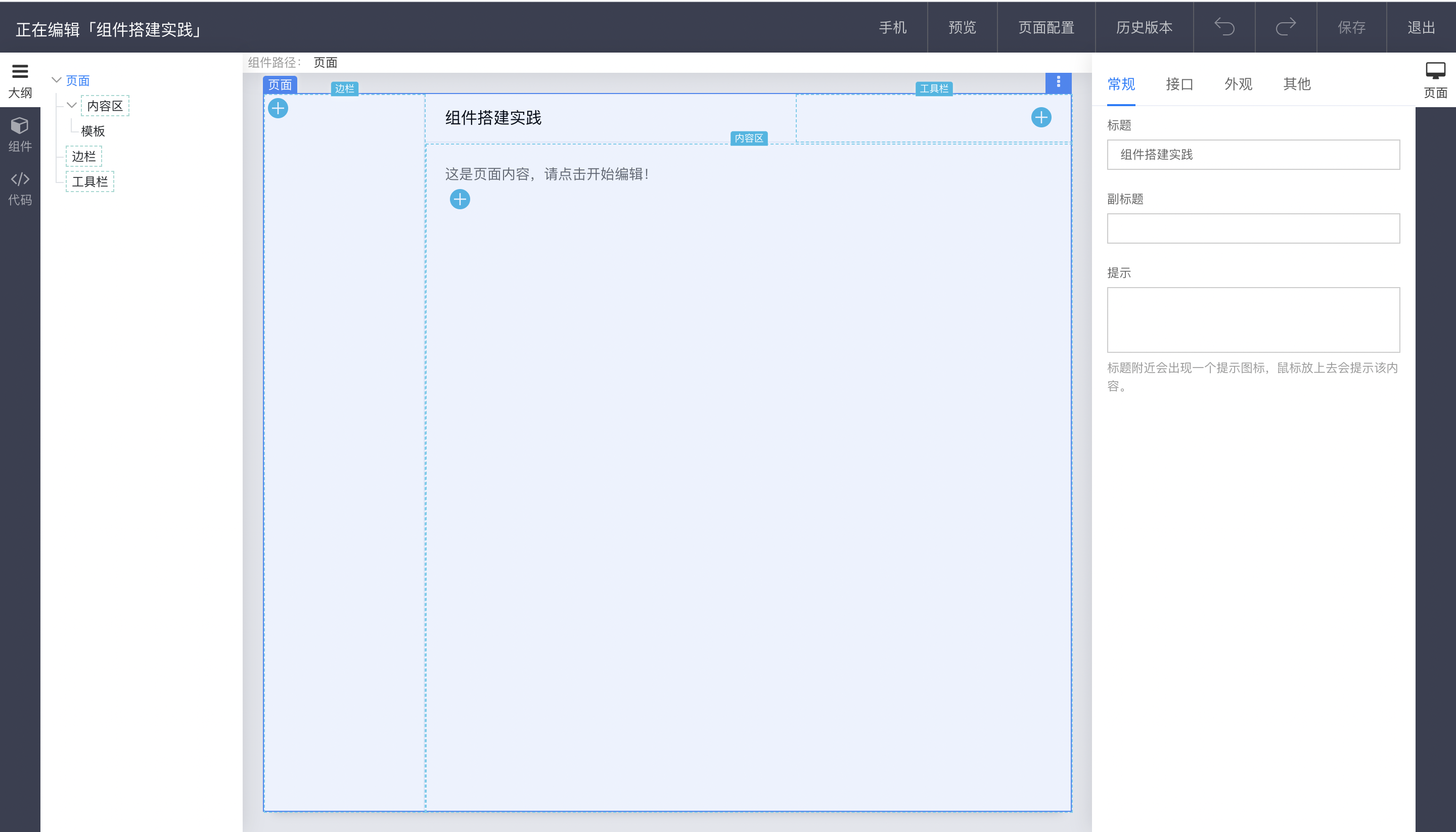
Task: Open the 页面 three-dot options menu
Action: point(1058,82)
